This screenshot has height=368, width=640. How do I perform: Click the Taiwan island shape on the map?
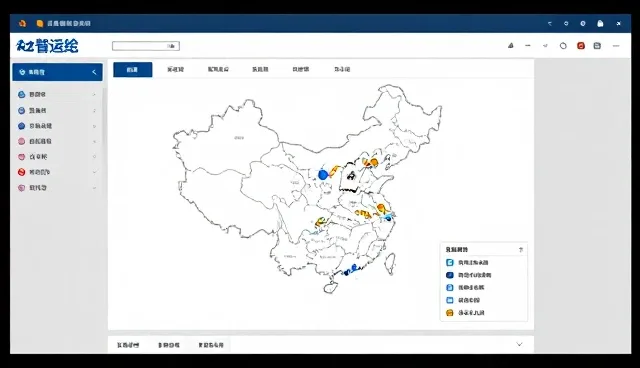coord(390,264)
